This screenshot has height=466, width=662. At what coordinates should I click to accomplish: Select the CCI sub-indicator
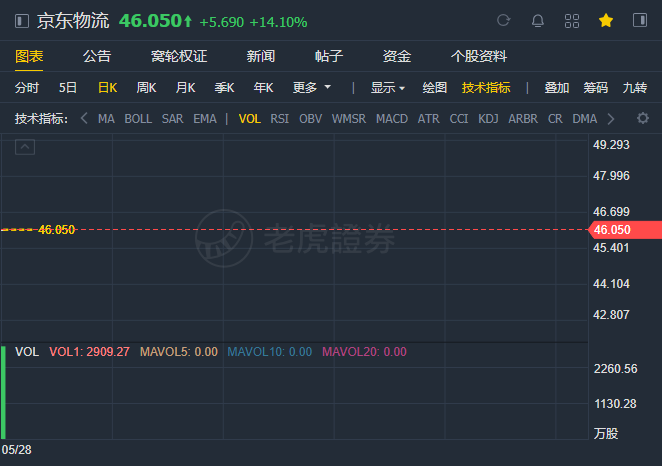point(459,119)
